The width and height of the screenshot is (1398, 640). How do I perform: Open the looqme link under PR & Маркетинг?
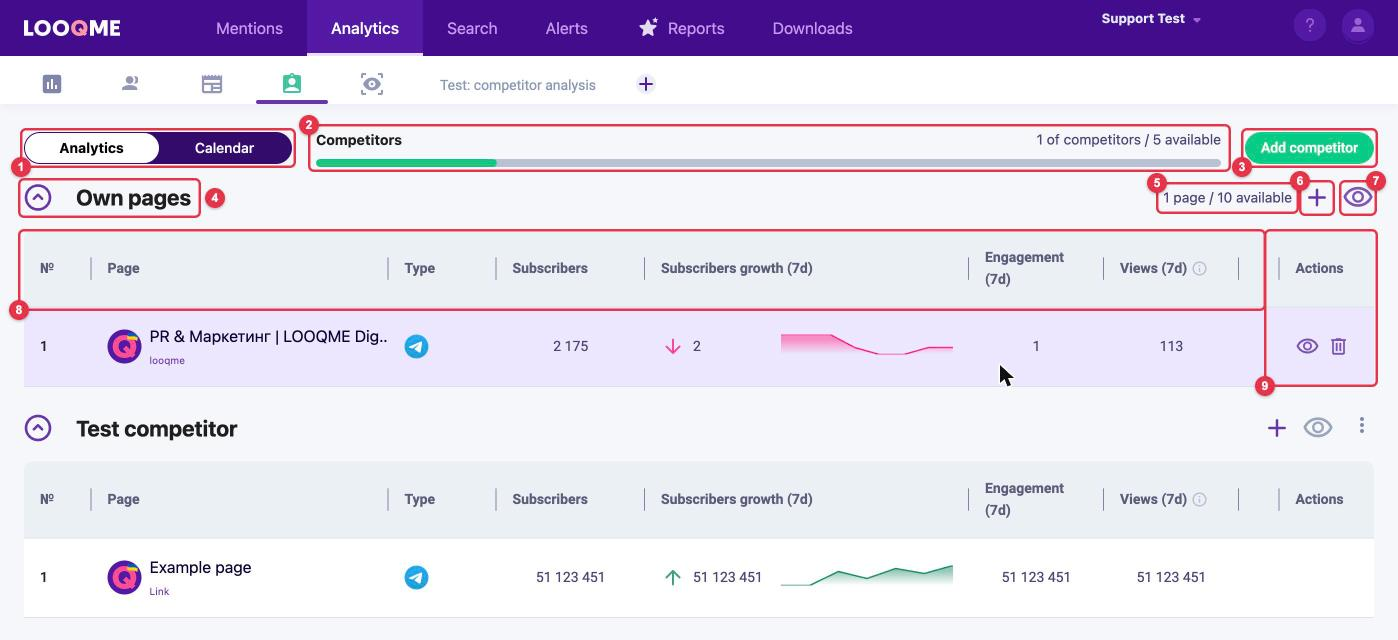pos(167,361)
